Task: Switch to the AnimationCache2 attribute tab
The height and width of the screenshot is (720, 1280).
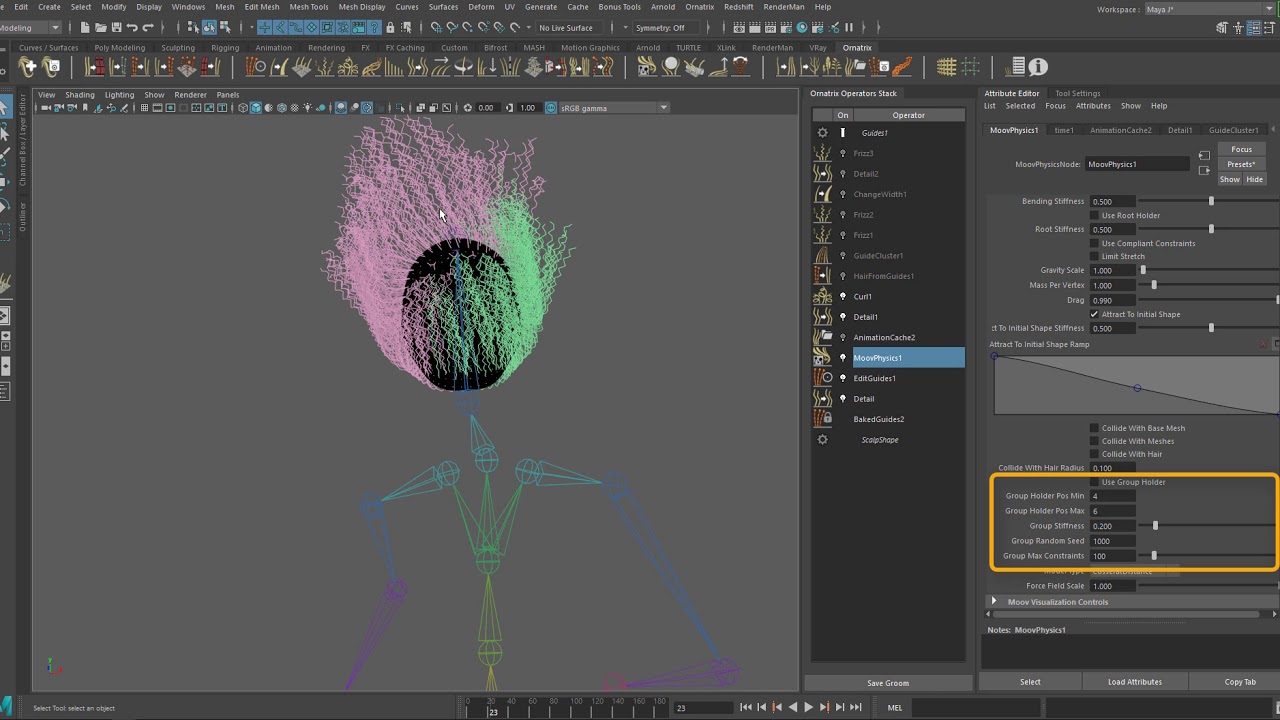Action: 1120,130
